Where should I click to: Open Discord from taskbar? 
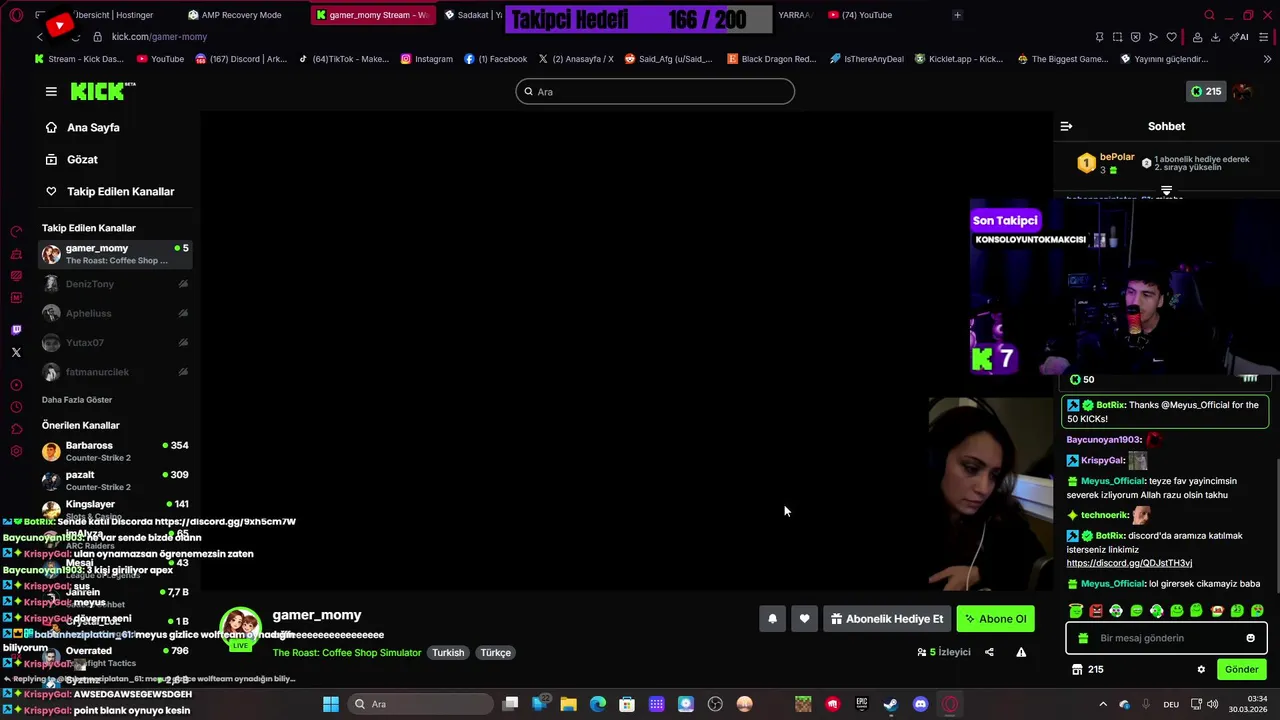click(920, 704)
